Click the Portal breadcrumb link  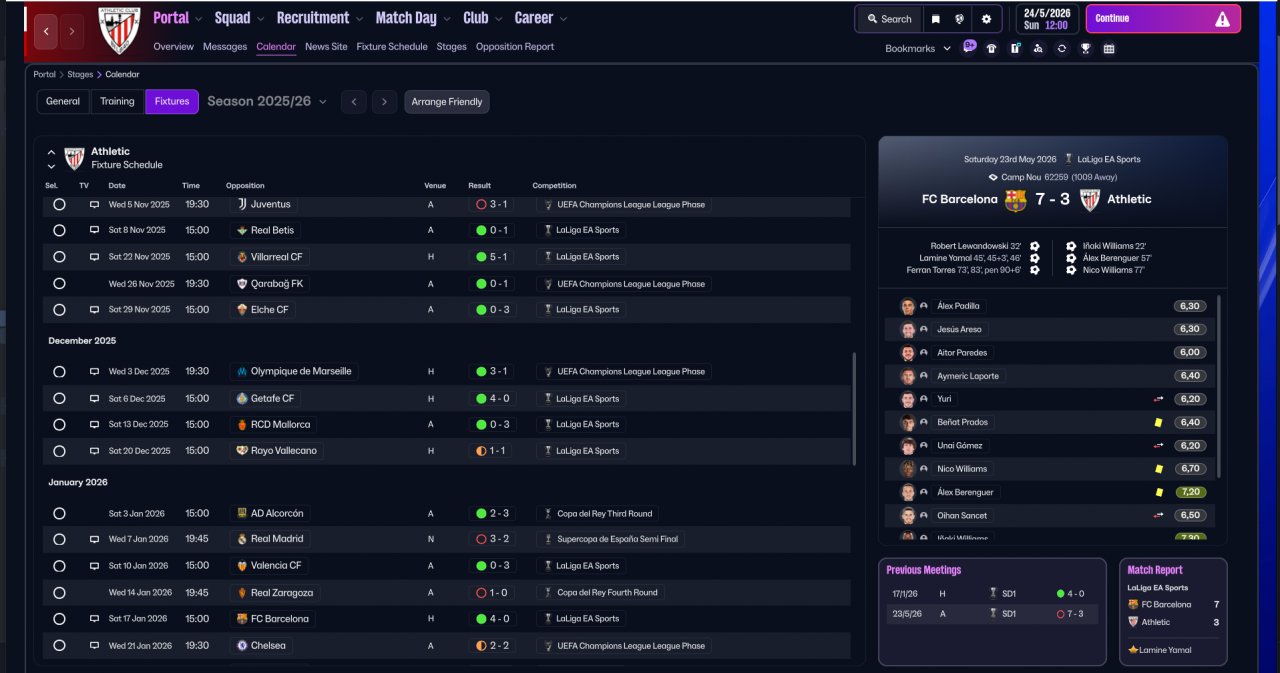tap(44, 74)
